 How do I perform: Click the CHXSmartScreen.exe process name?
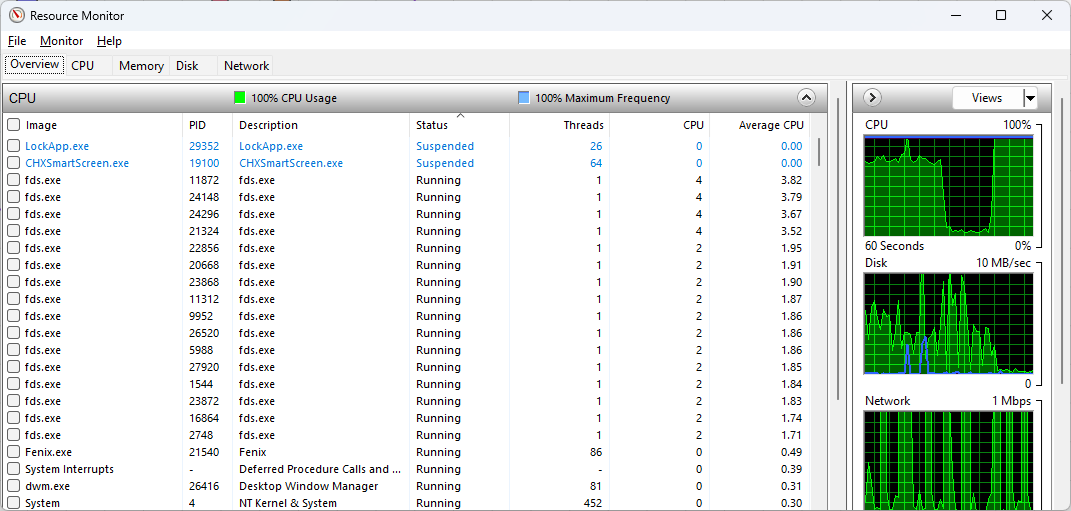[x=77, y=163]
